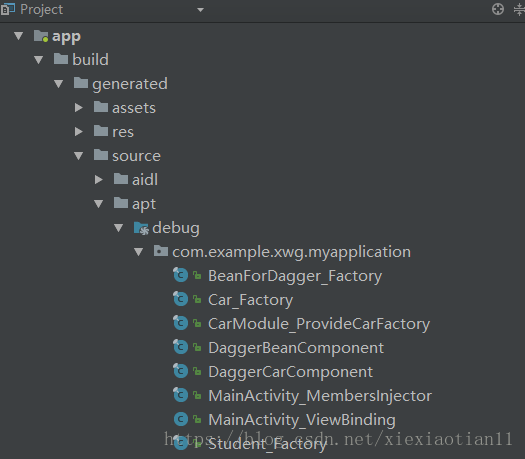
Task: Collapse the app module node
Action: click(19, 35)
